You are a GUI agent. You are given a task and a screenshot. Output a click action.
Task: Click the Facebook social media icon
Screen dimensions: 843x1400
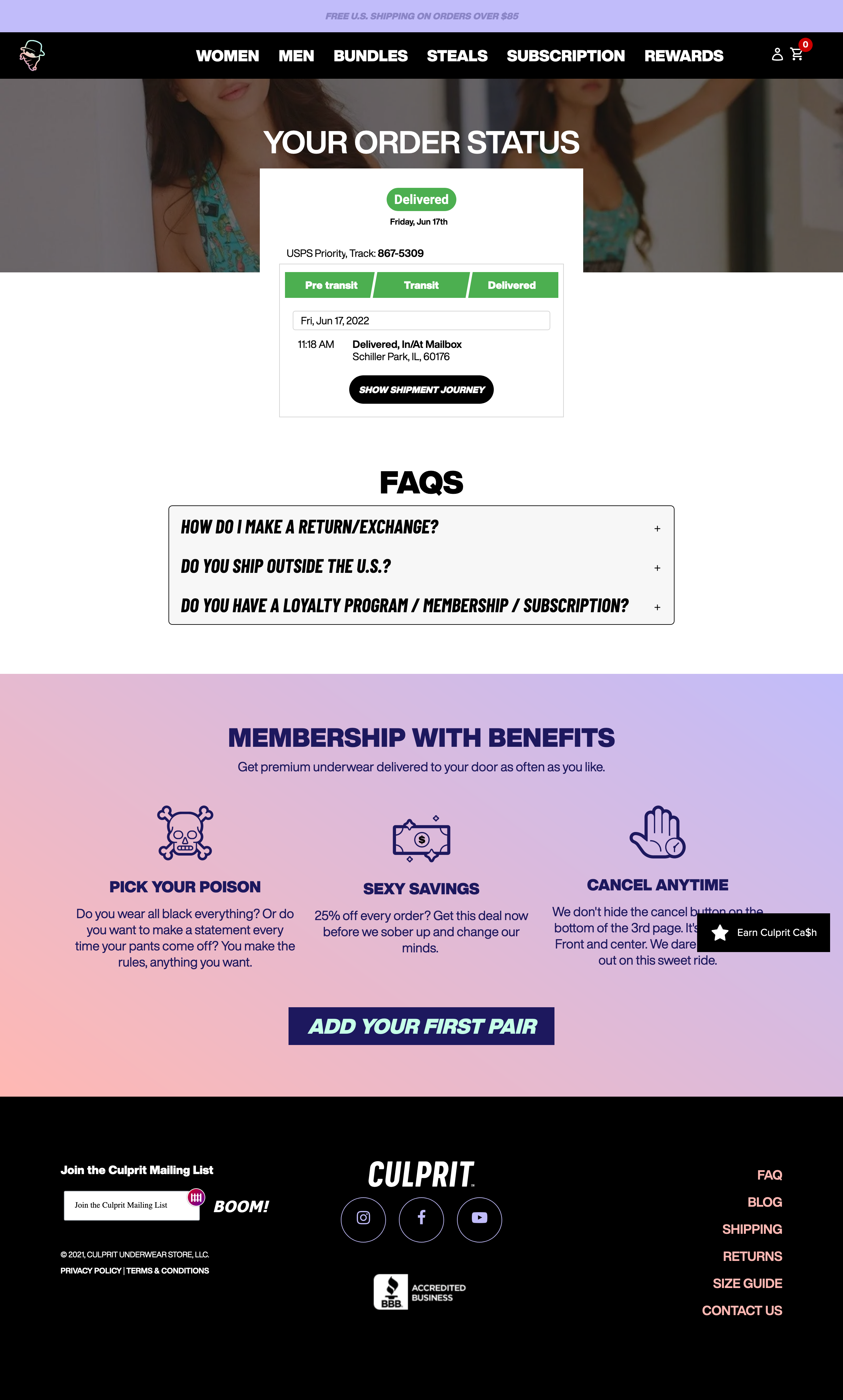(421, 1218)
